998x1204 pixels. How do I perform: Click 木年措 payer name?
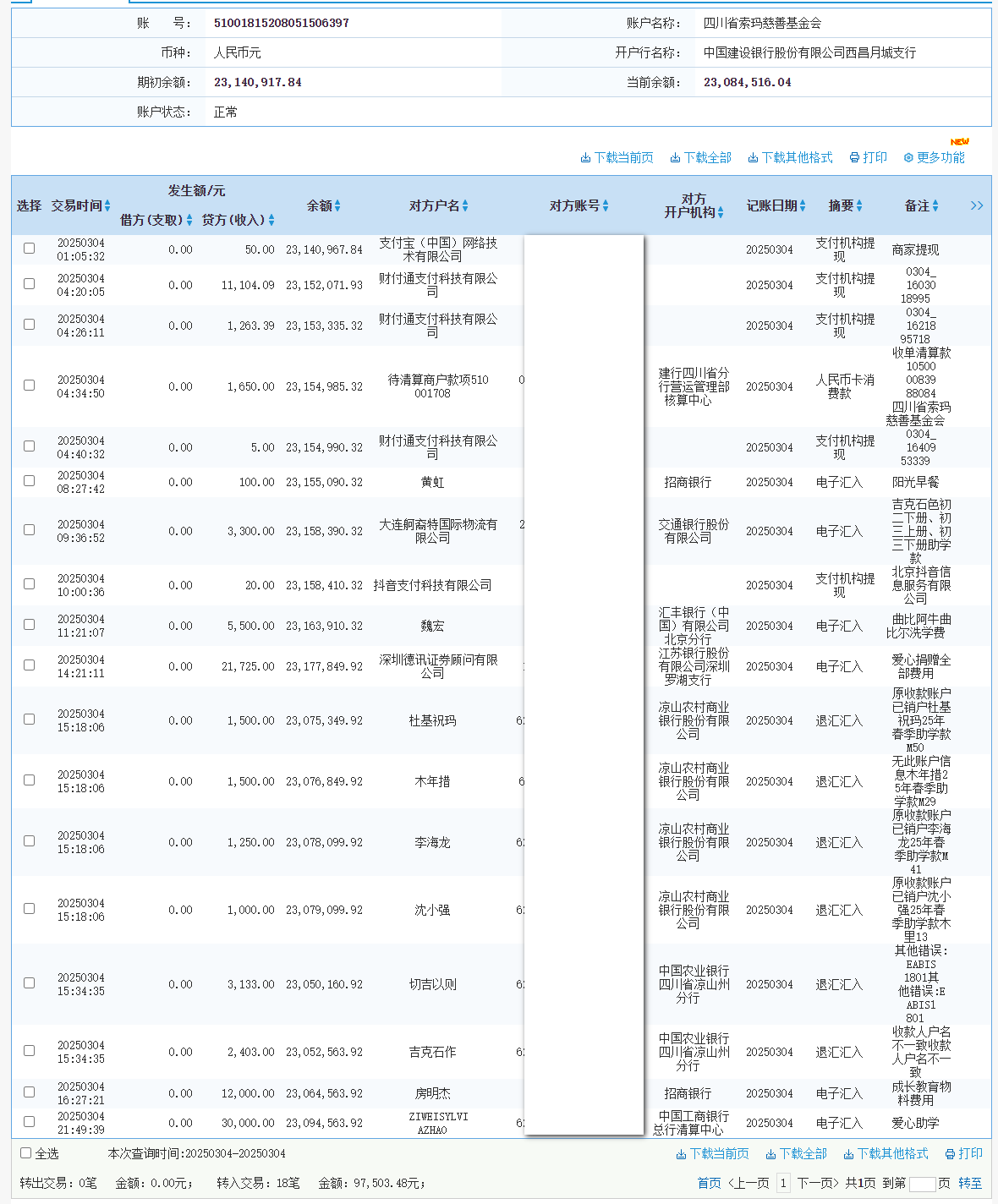(432, 781)
